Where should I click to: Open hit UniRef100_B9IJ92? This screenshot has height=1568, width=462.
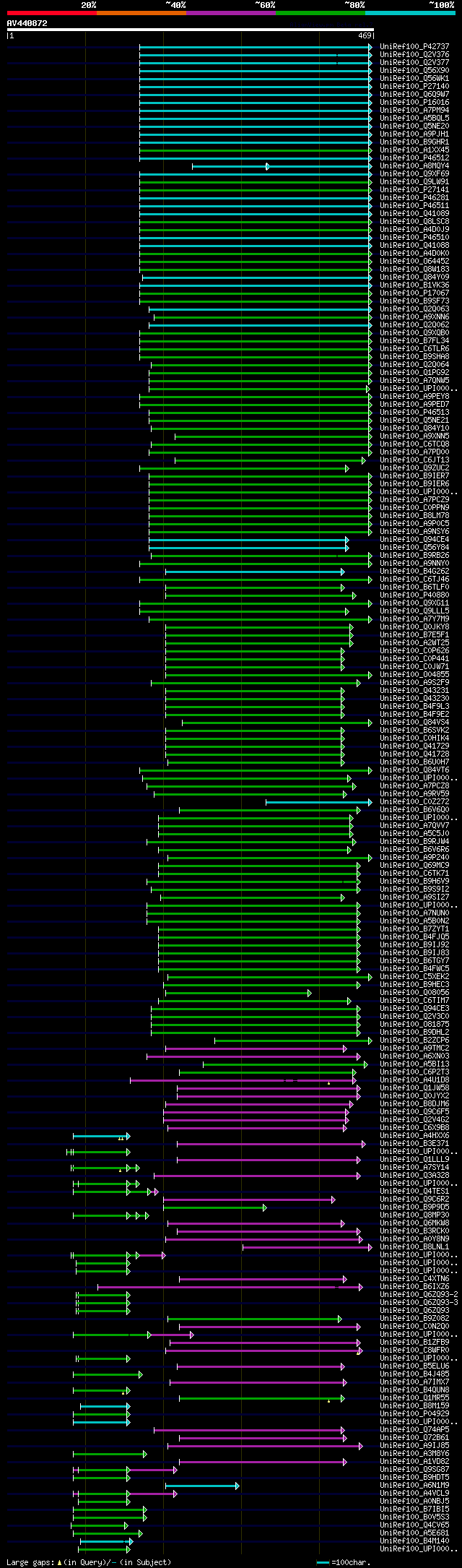pyautogui.click(x=414, y=944)
